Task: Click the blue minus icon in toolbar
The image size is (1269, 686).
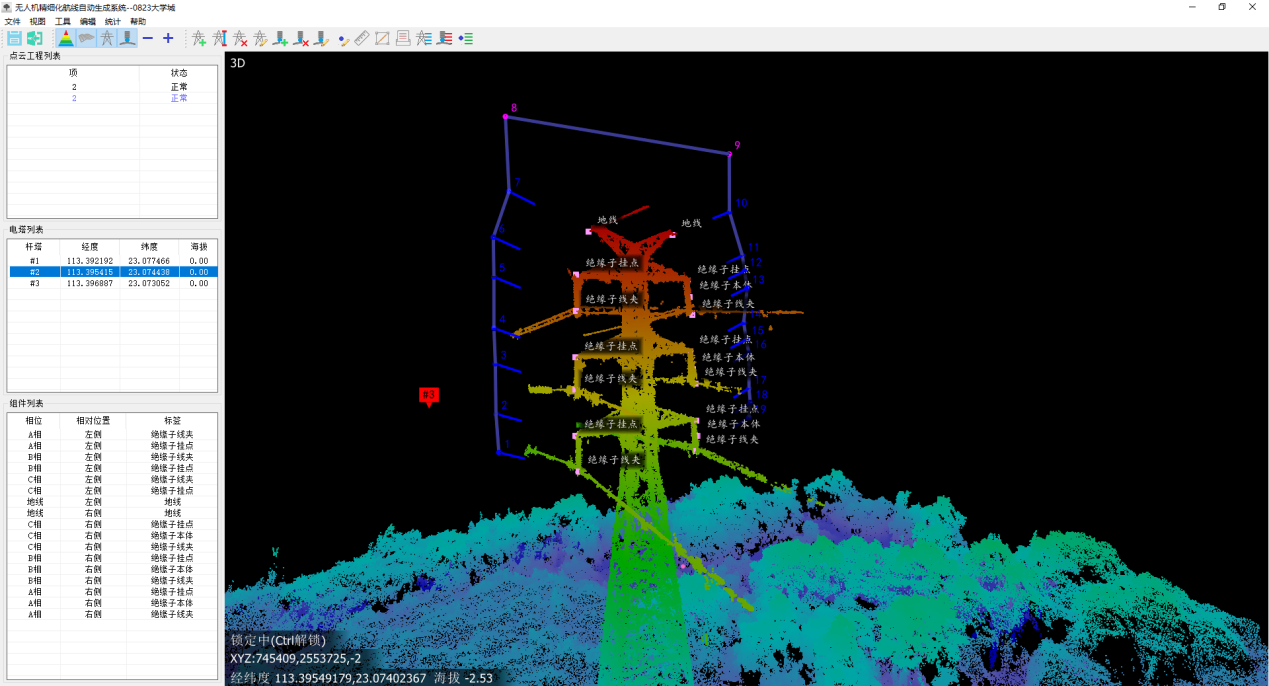Action: click(x=148, y=38)
